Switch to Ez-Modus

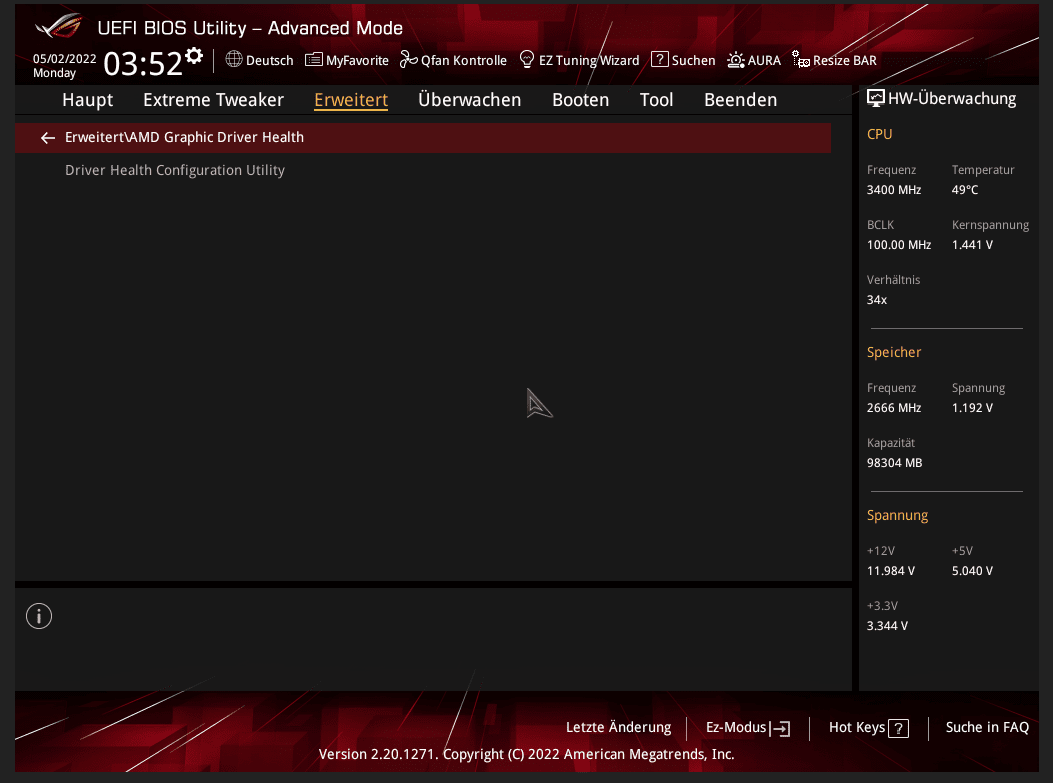point(747,728)
